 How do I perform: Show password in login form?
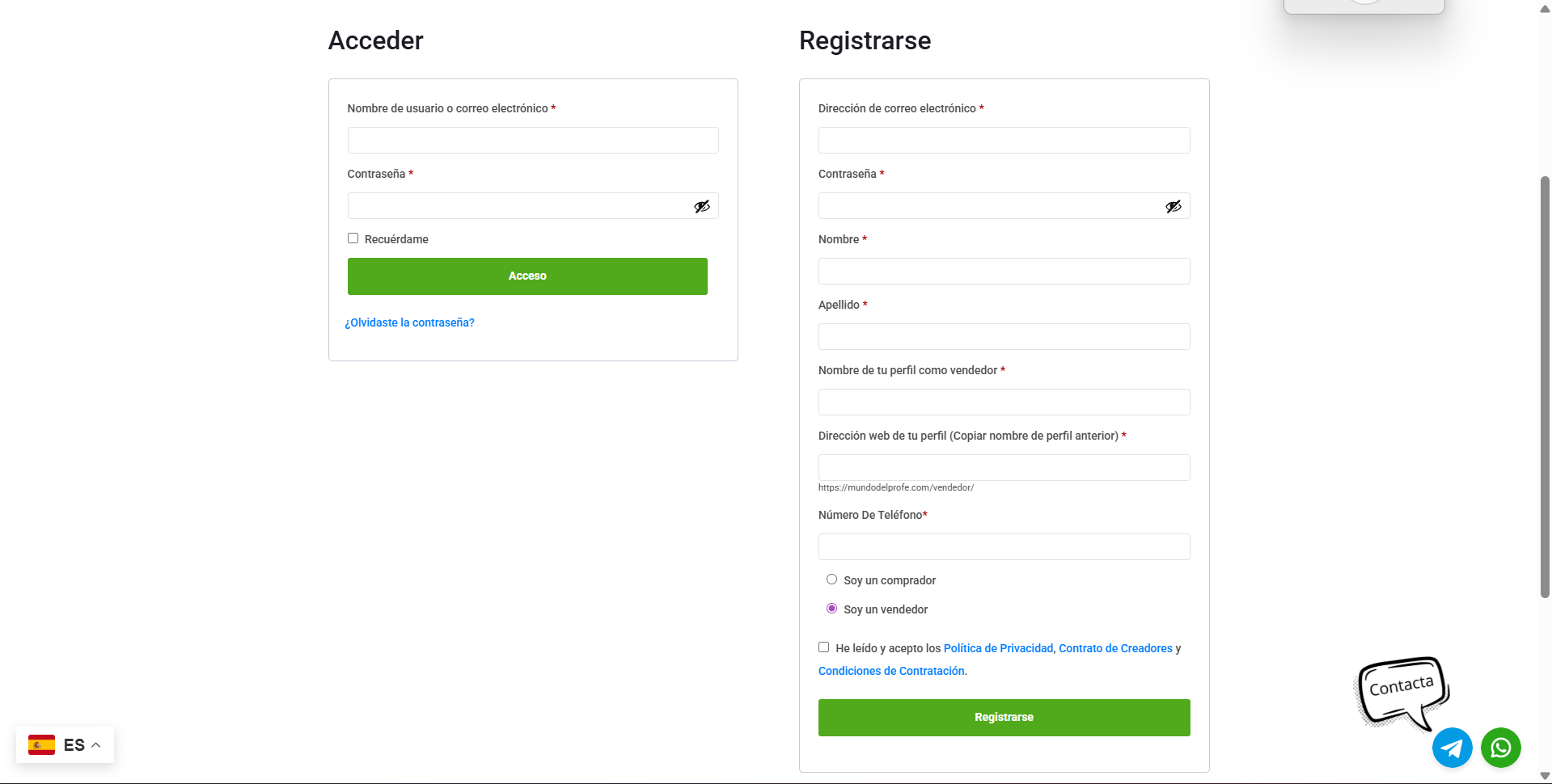702,206
